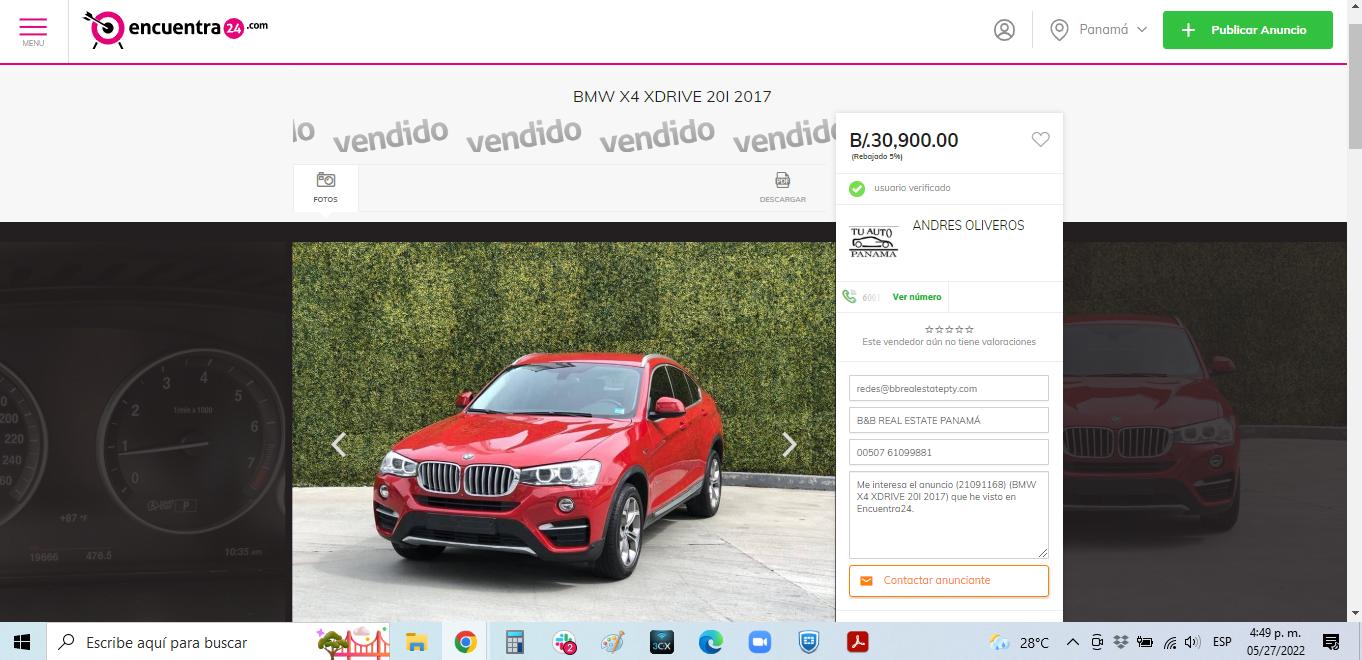Open Adobe Acrobat from the taskbar
The height and width of the screenshot is (660, 1362).
pos(858,642)
